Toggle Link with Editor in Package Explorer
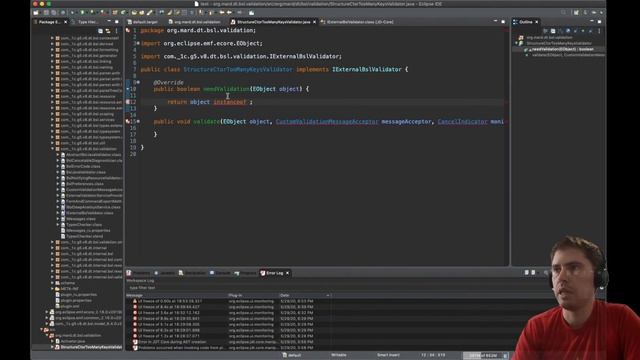The image size is (640, 360). pos(108,31)
